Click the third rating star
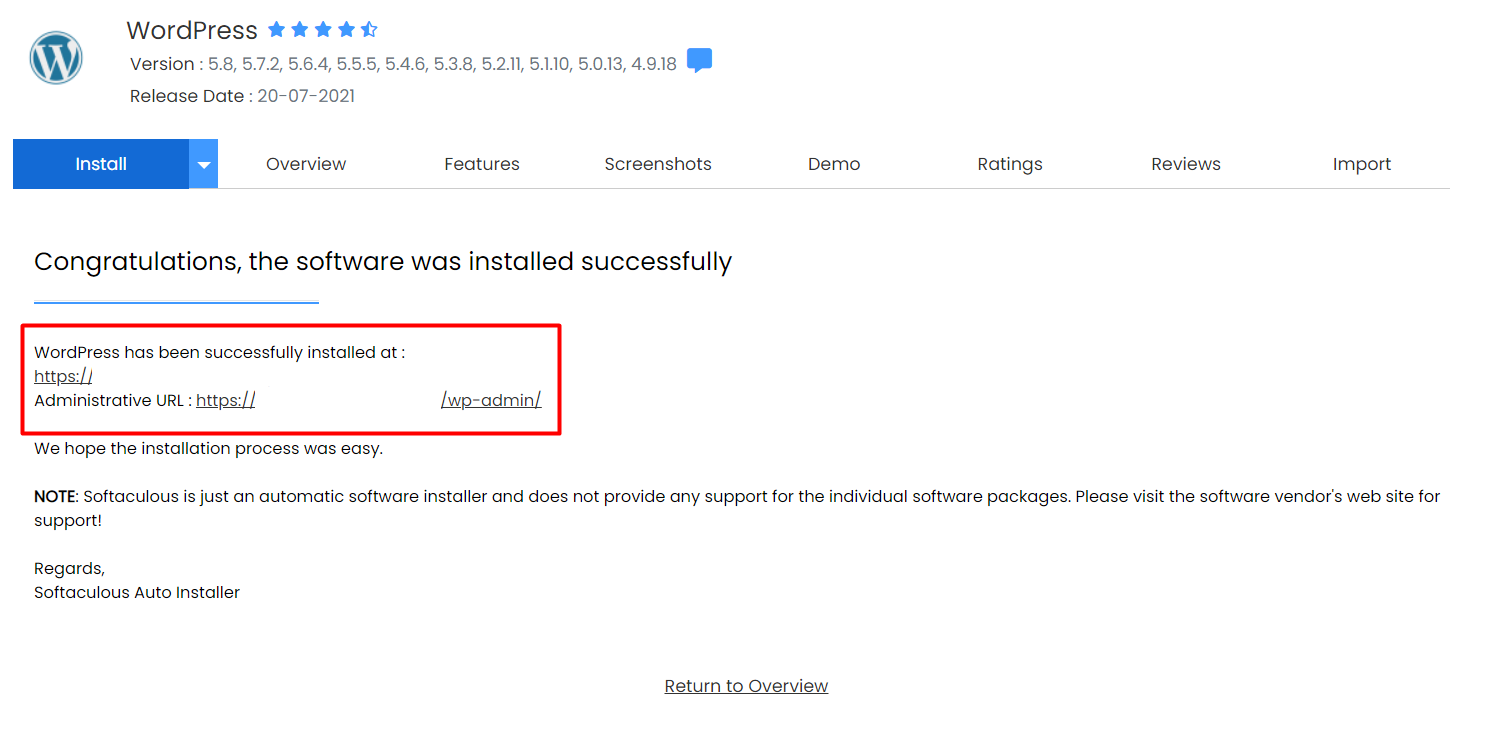The height and width of the screenshot is (729, 1490). (323, 30)
